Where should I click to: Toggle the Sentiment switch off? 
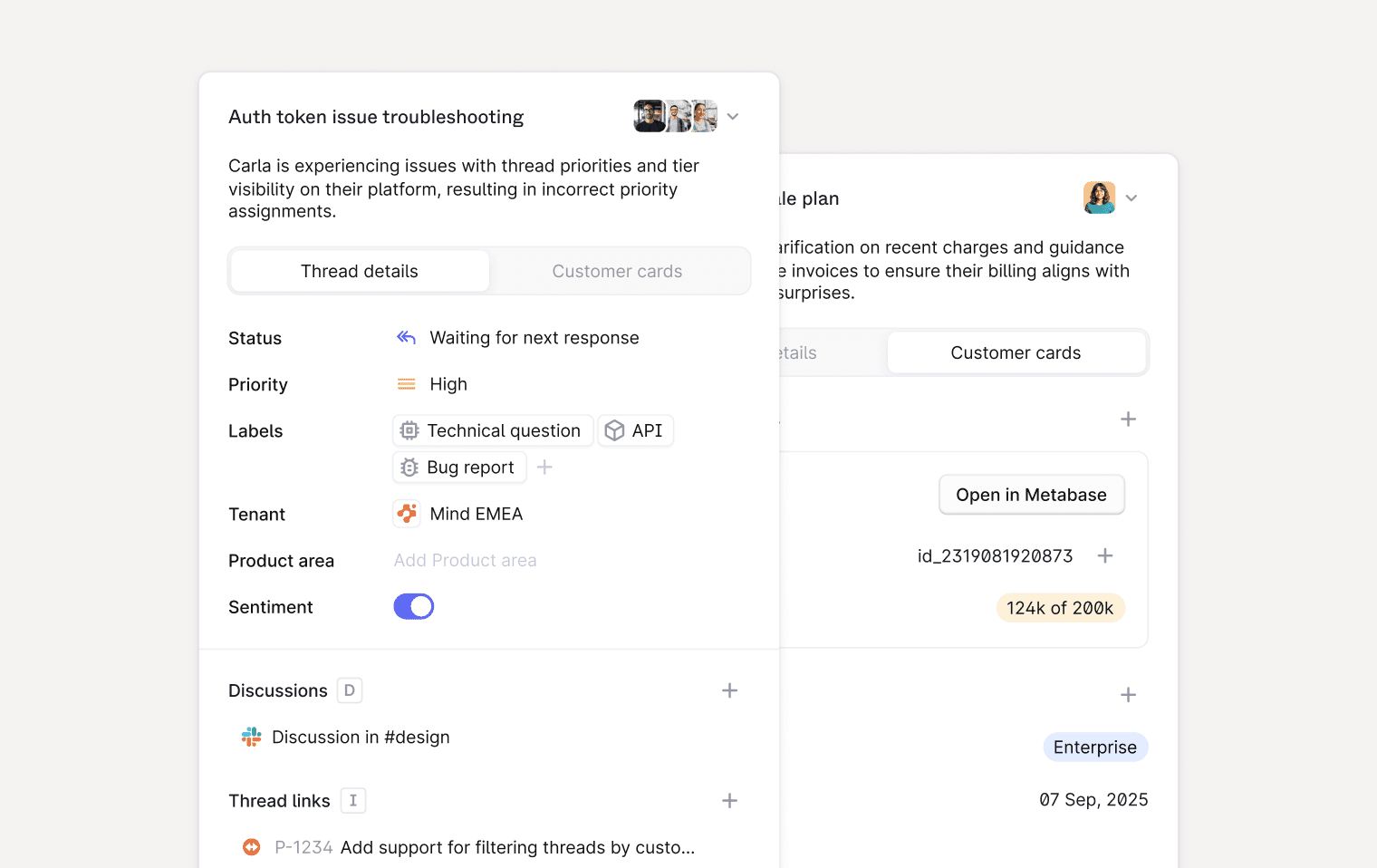tap(414, 607)
